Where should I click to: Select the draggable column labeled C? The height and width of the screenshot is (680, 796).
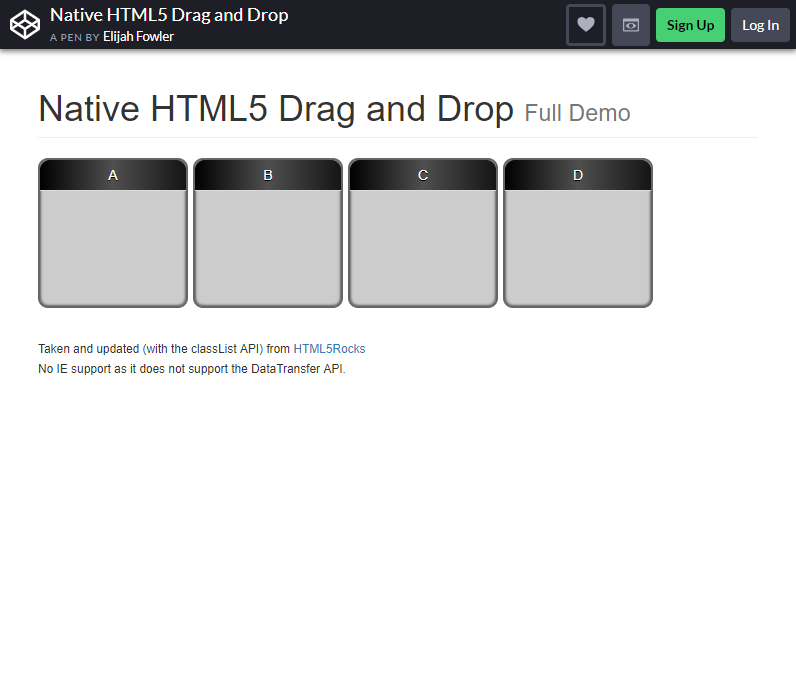(423, 233)
